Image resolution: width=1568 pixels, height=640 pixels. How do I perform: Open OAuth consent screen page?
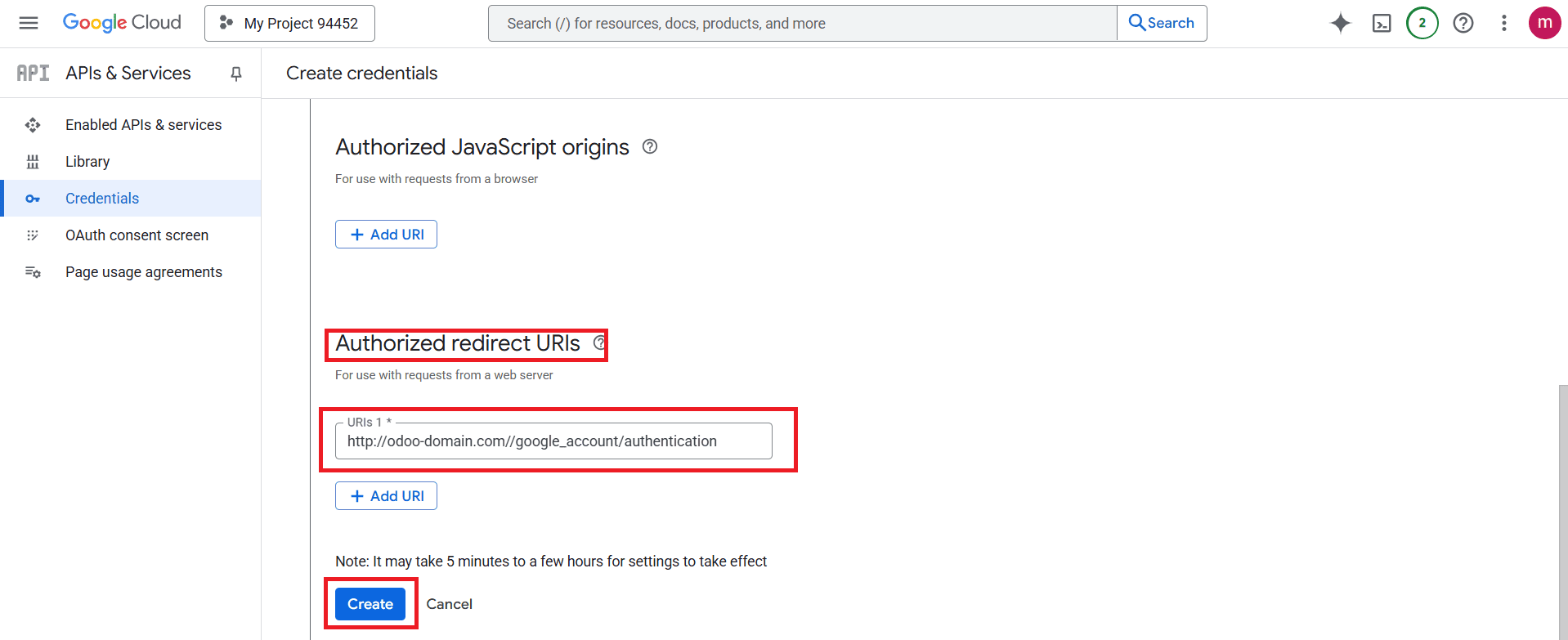(x=137, y=235)
